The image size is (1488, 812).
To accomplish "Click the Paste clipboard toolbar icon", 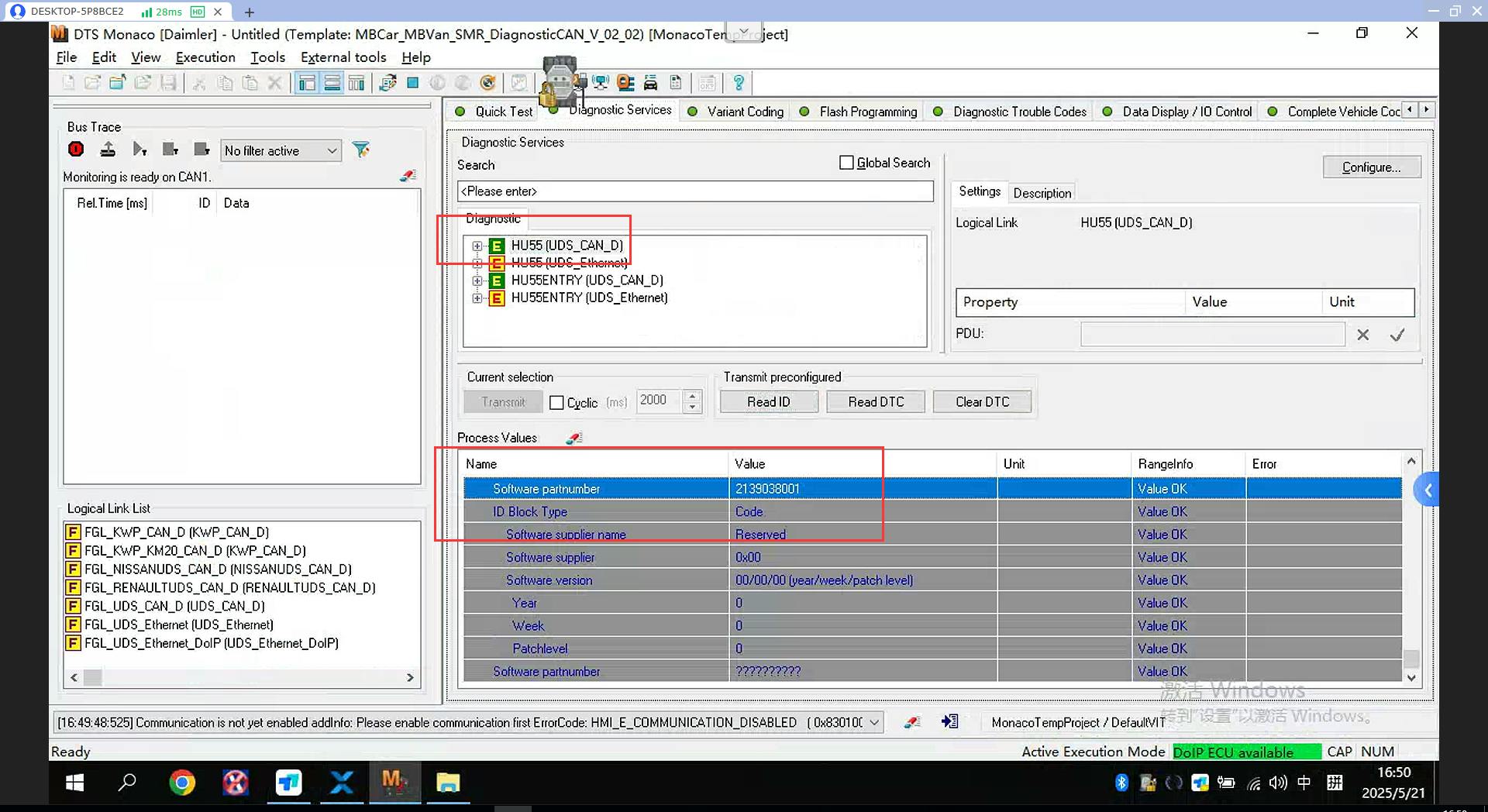I will point(250,83).
